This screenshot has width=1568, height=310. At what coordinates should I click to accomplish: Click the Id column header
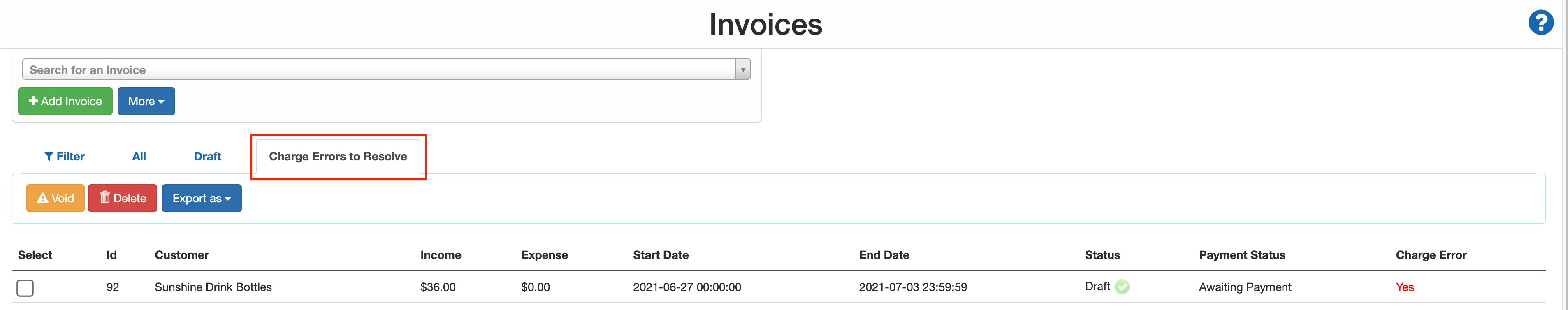click(x=112, y=254)
